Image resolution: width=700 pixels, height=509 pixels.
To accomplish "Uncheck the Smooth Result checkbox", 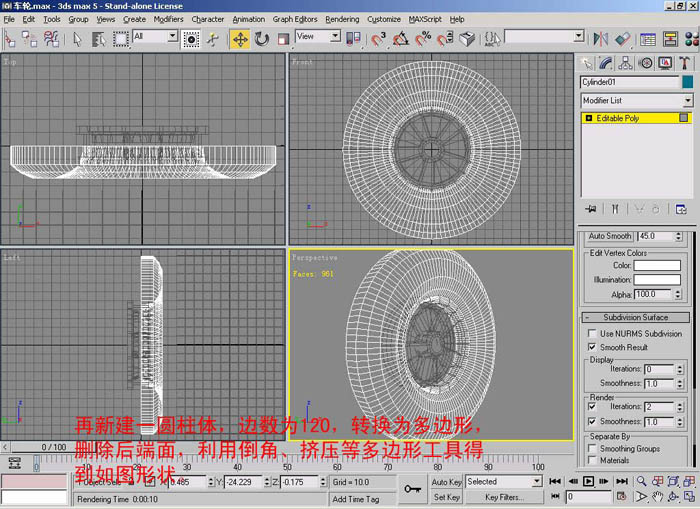I will [592, 347].
